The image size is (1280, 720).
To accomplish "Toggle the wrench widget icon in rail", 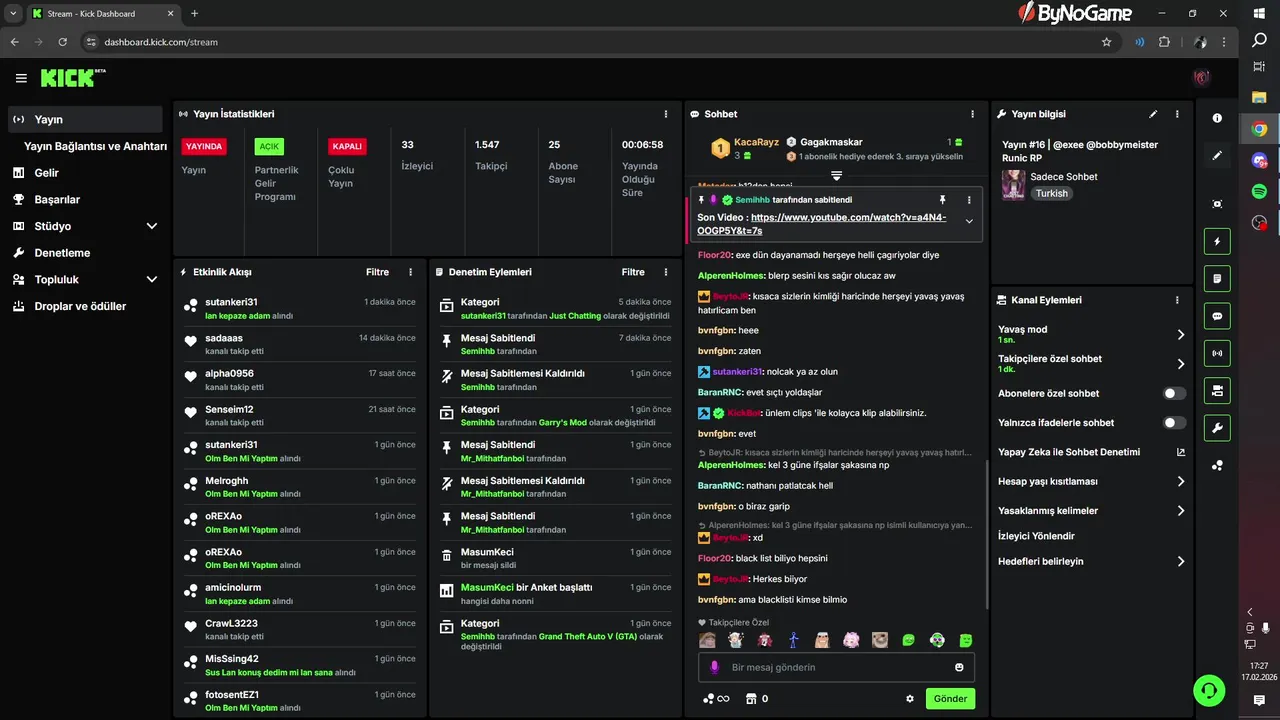I will (1217, 428).
